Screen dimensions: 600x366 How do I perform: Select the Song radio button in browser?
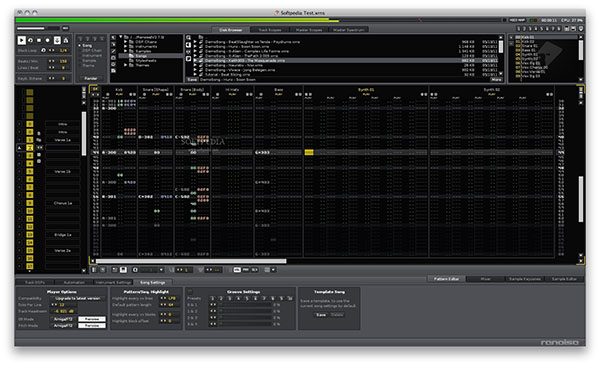[x=80, y=46]
